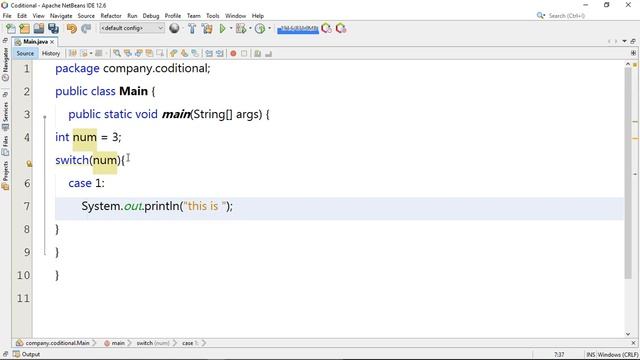This screenshot has height=360, width=640.
Task: Click the Debug Project icon
Action: tap(241, 29)
